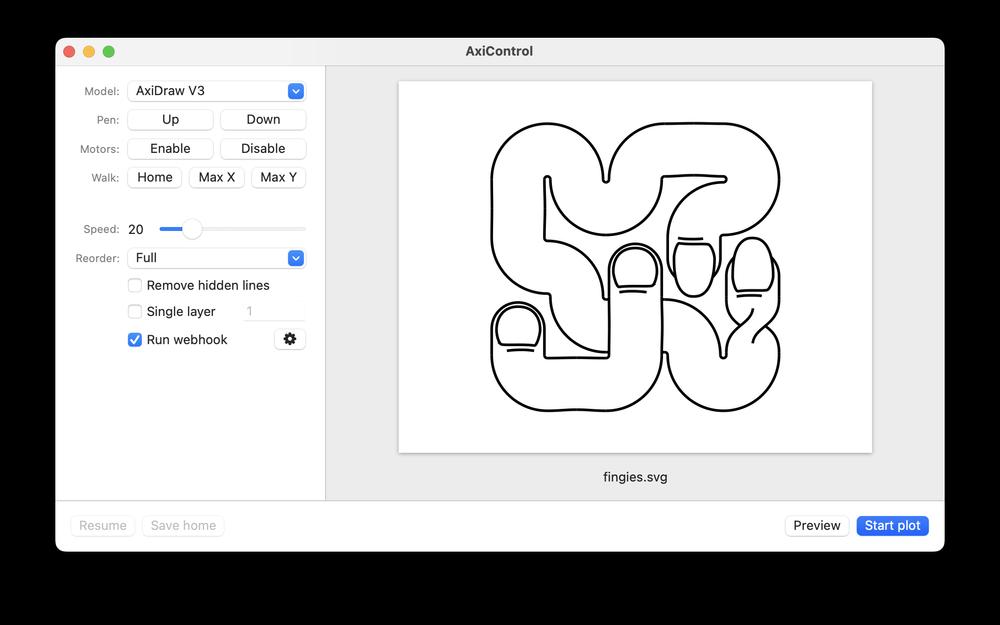1000x625 pixels.
Task: Disable the motors
Action: [263, 148]
